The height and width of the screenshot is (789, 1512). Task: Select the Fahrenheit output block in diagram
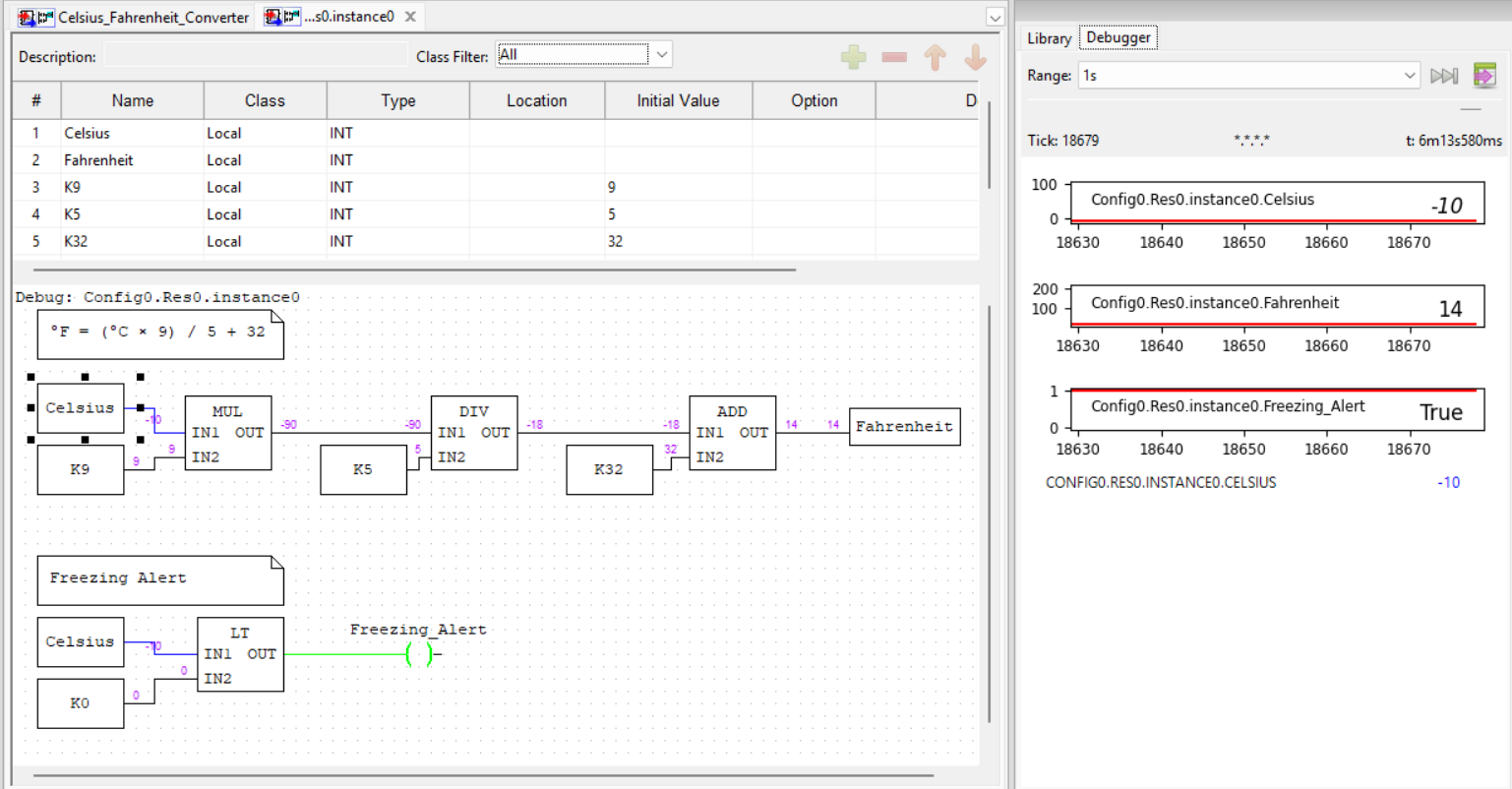coord(904,427)
